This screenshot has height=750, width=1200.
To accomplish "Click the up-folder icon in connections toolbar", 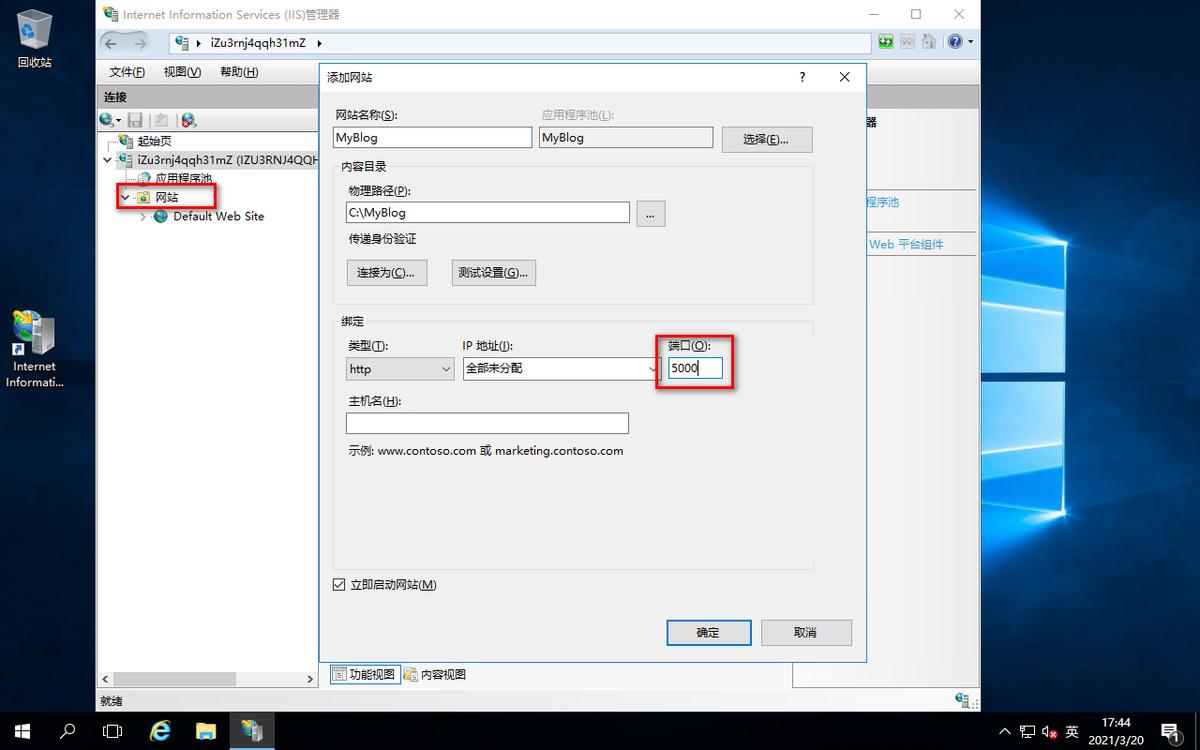I will tap(160, 120).
